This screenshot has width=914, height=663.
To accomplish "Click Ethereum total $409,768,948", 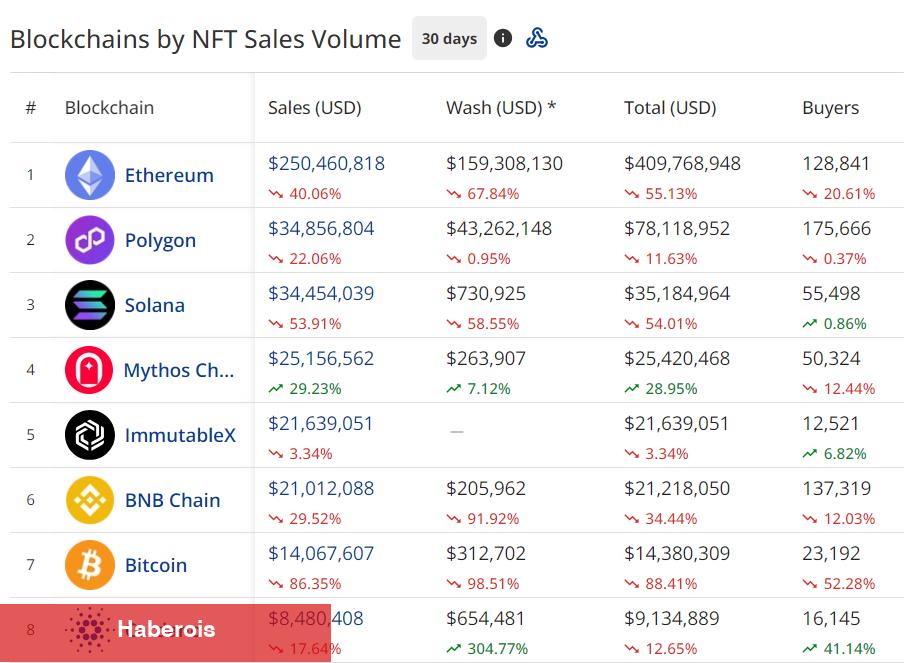I will coord(683,163).
